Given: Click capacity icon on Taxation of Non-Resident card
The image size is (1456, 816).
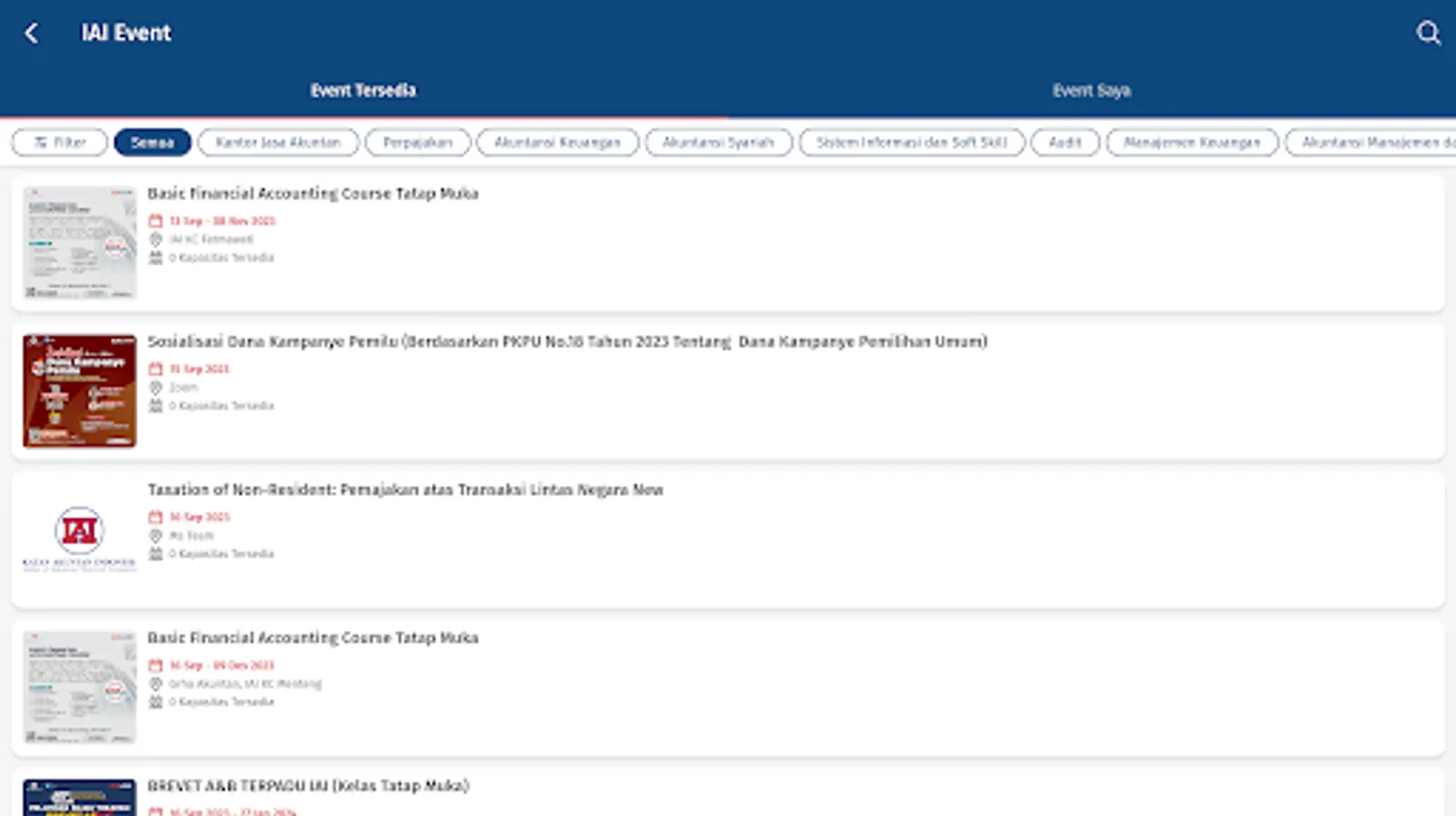Looking at the screenshot, I should (155, 554).
